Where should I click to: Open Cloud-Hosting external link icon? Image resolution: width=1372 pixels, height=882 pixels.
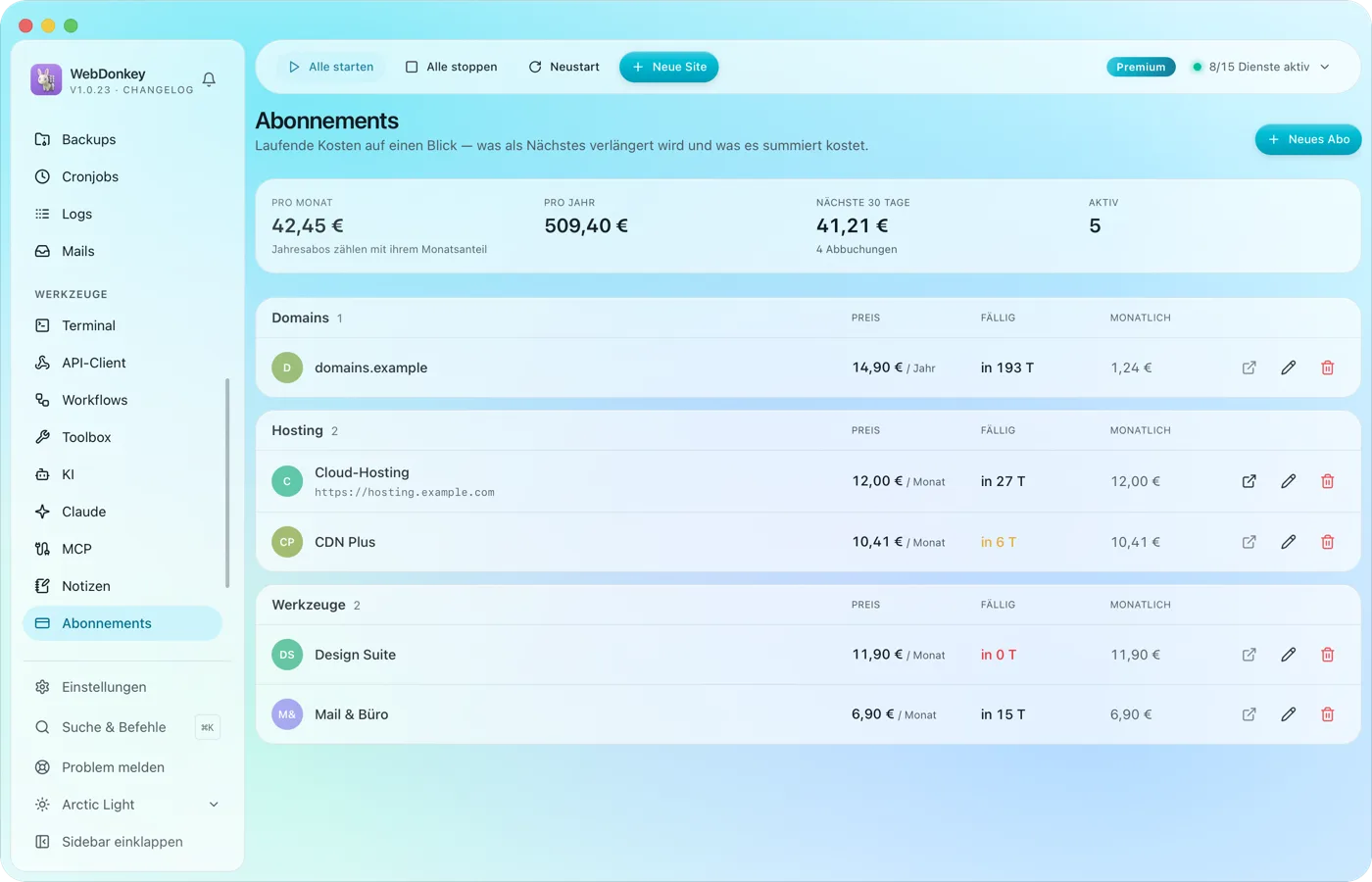tap(1249, 481)
